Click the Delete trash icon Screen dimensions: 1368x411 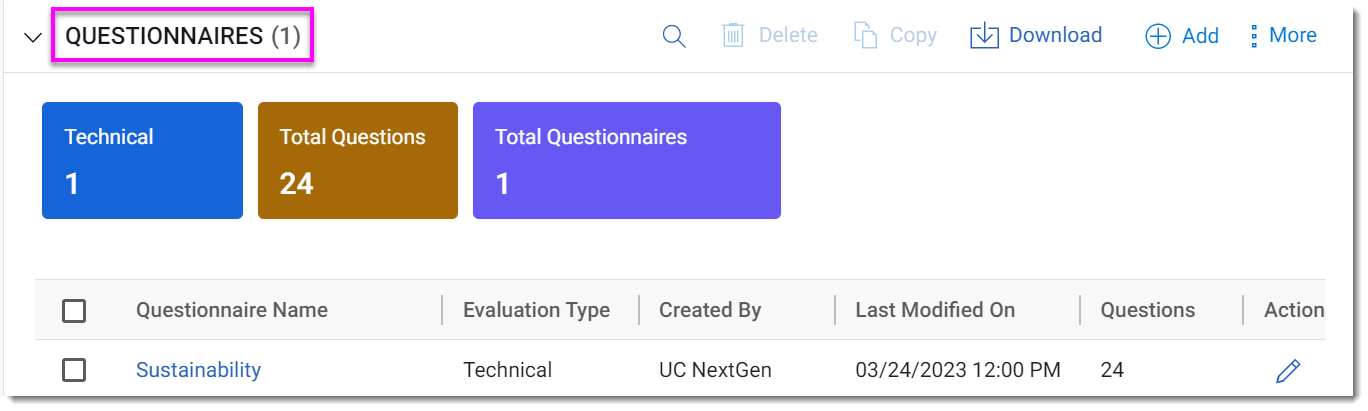(734, 36)
